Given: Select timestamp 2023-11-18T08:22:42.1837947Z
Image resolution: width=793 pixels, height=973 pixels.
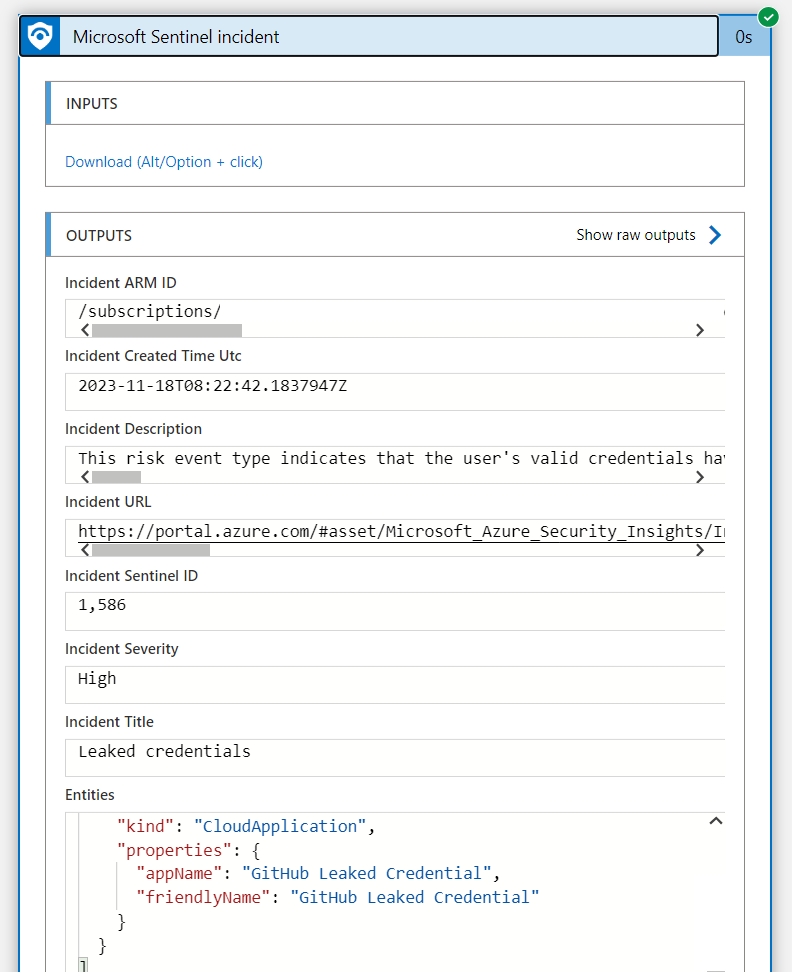Looking at the screenshot, I should [213, 386].
